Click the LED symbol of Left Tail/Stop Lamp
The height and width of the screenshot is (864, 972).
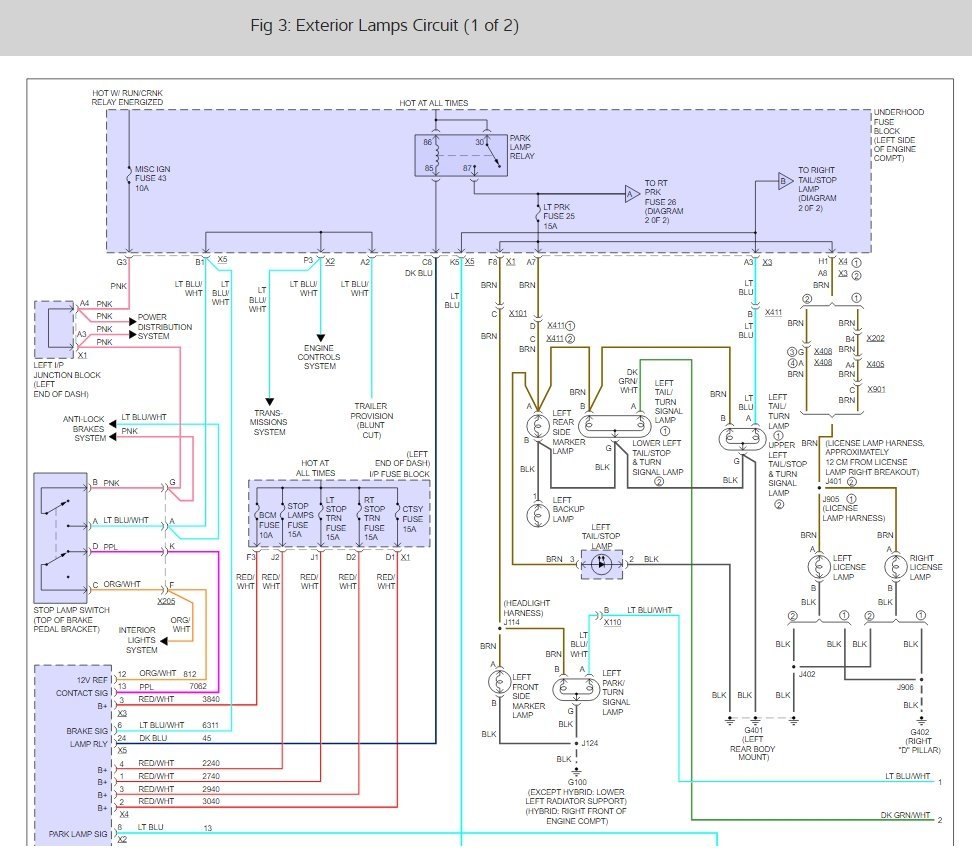tap(601, 565)
